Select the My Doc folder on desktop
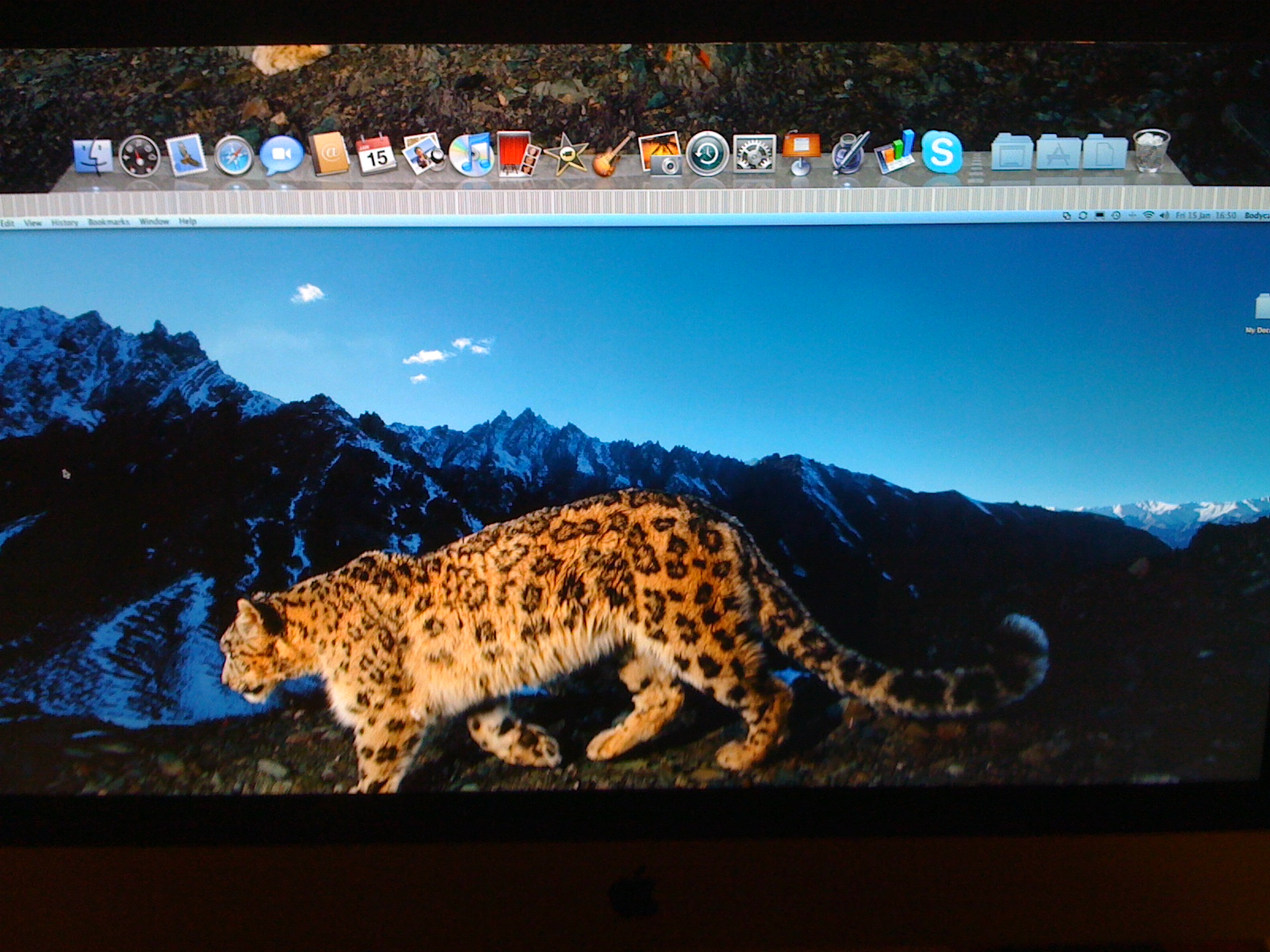This screenshot has width=1270, height=952. coord(1260,313)
